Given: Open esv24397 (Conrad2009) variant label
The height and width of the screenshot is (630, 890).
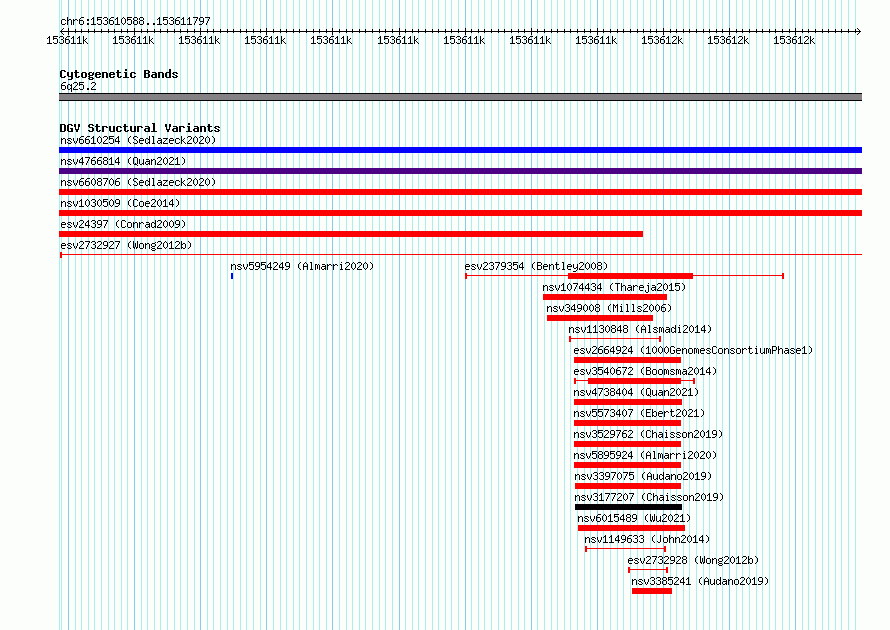Looking at the screenshot, I should [123, 224].
